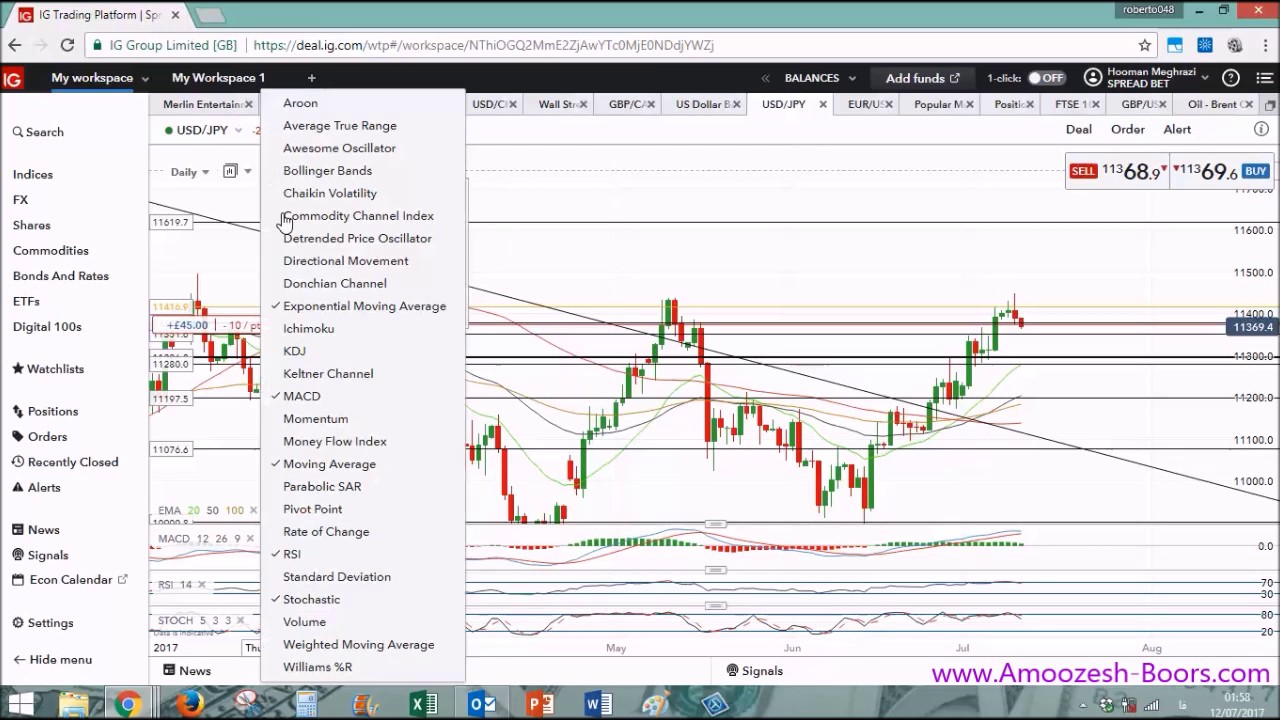Switch to the EUR/US tab

point(865,104)
